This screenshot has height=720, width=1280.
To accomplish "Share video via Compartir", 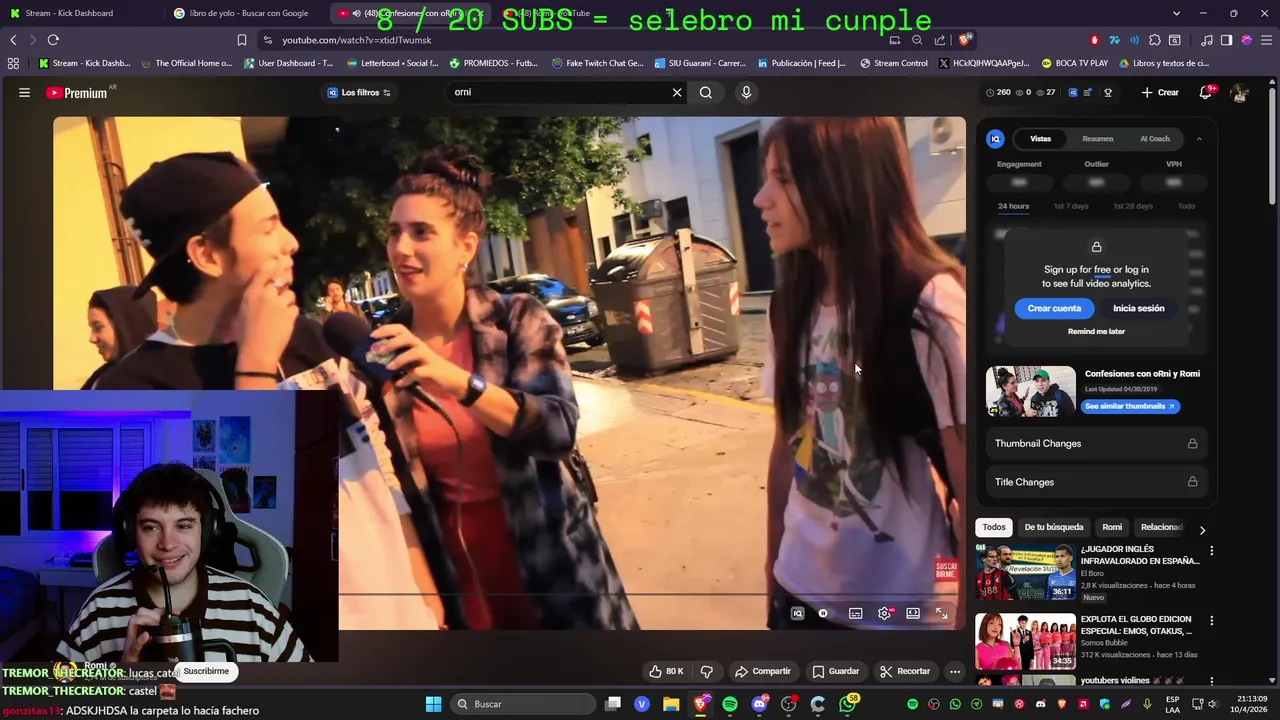I will (762, 671).
